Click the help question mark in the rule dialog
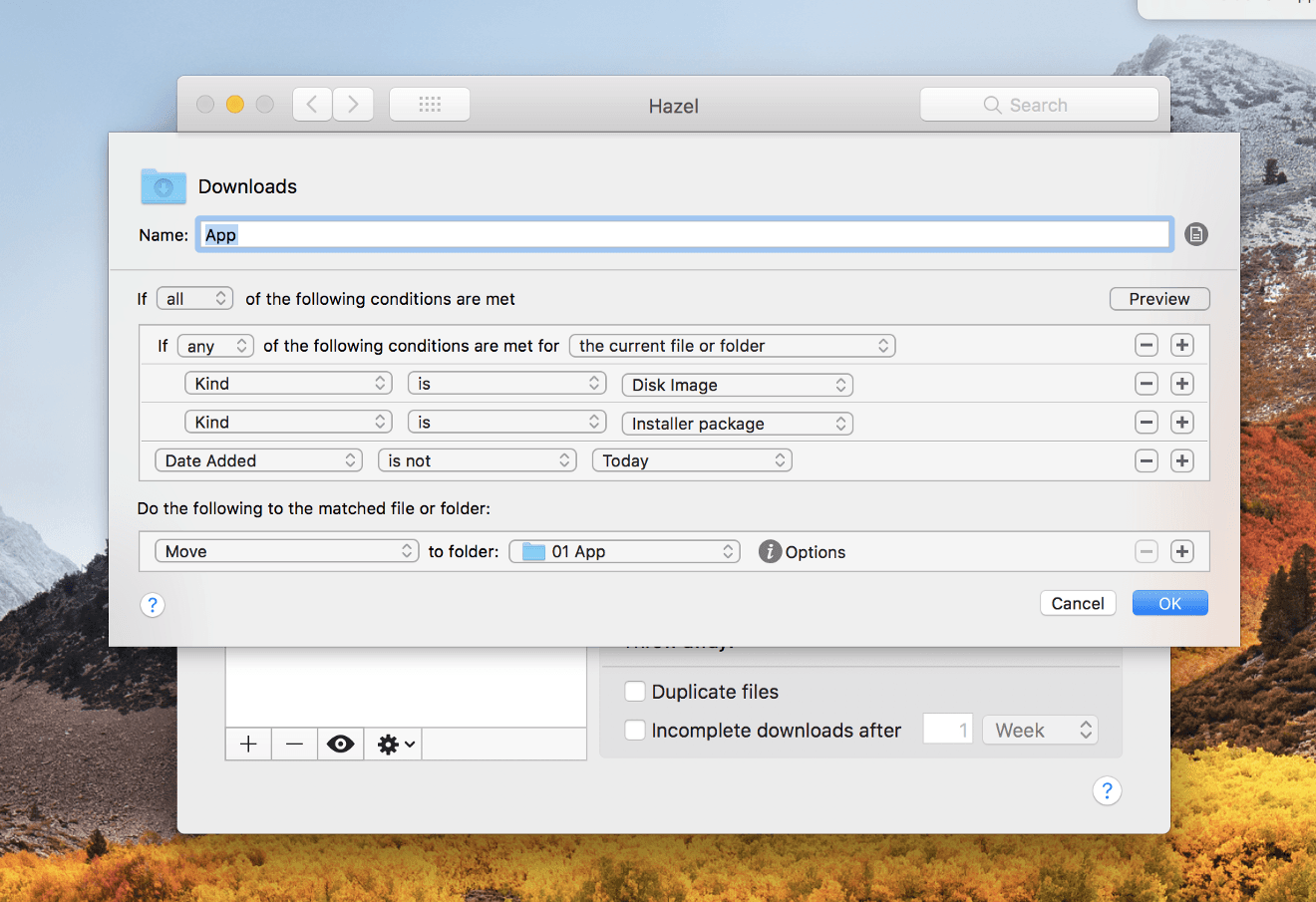This screenshot has width=1316, height=902. click(152, 605)
